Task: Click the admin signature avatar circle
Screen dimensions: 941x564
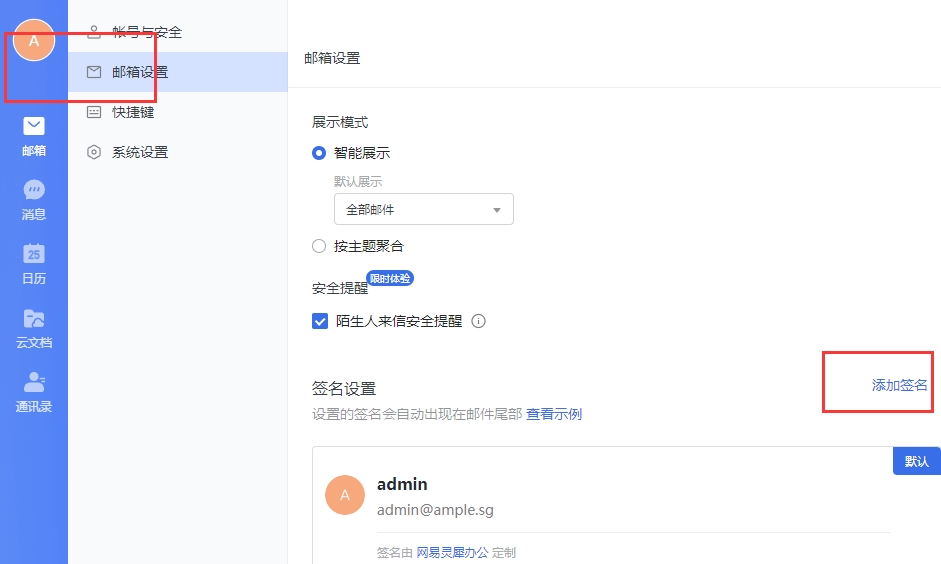Action: 345,495
